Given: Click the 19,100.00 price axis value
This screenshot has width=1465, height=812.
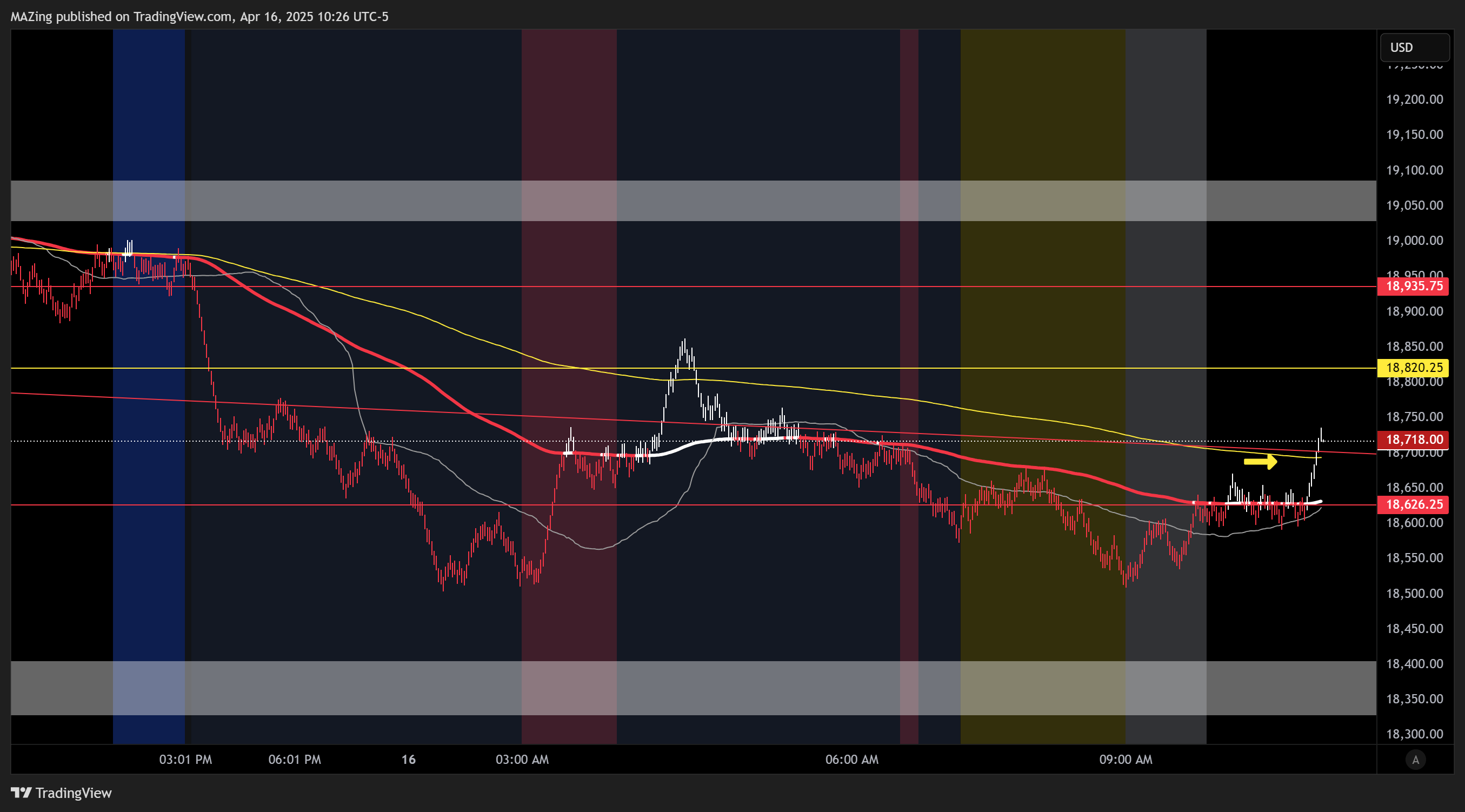Looking at the screenshot, I should click(x=1414, y=170).
